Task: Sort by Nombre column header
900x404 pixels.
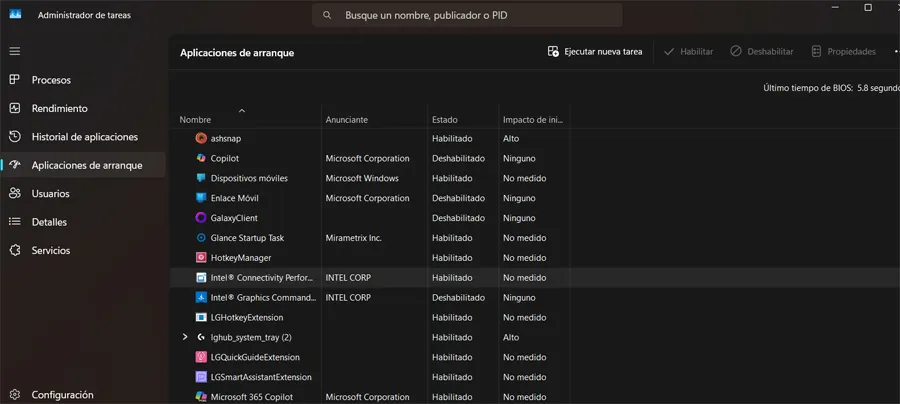Action: pyautogui.click(x=196, y=120)
